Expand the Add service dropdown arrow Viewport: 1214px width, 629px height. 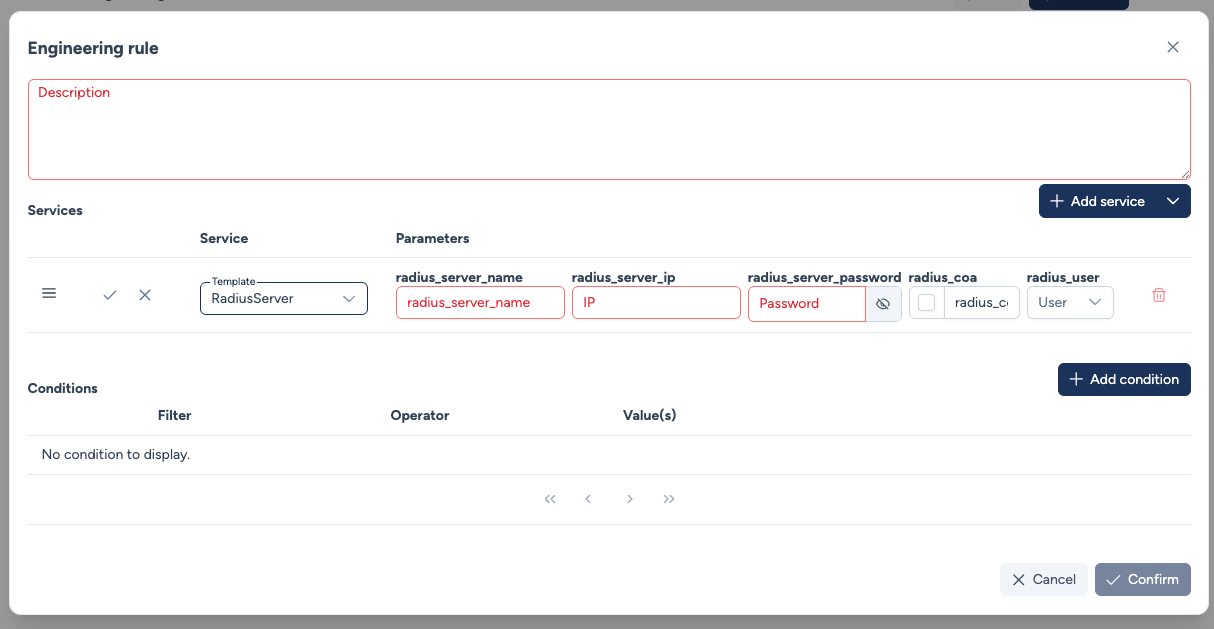coord(1173,201)
